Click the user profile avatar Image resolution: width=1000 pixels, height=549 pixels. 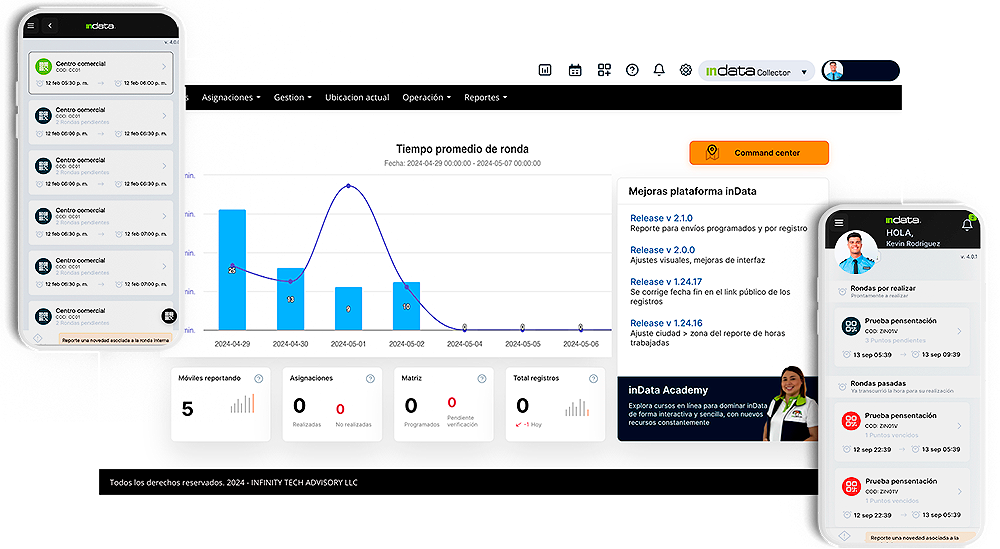(x=833, y=70)
